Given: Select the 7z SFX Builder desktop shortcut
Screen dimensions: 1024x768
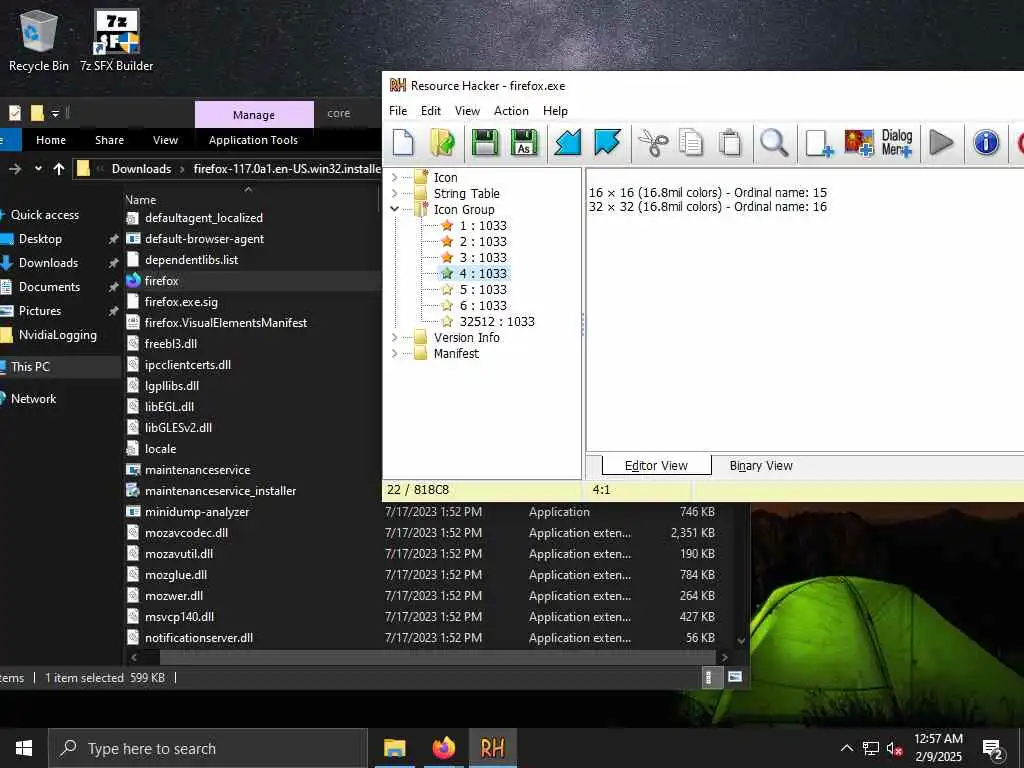Looking at the screenshot, I should coord(116,40).
